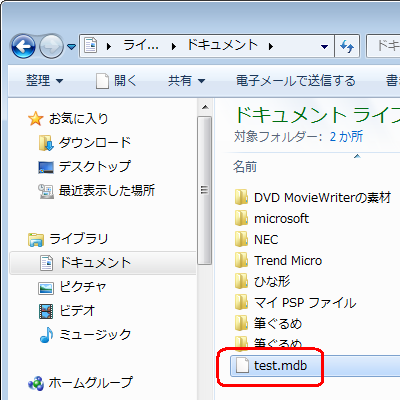Screen dimensions: 400x400
Task: Open the 共有 toolbar menu
Action: point(187,81)
